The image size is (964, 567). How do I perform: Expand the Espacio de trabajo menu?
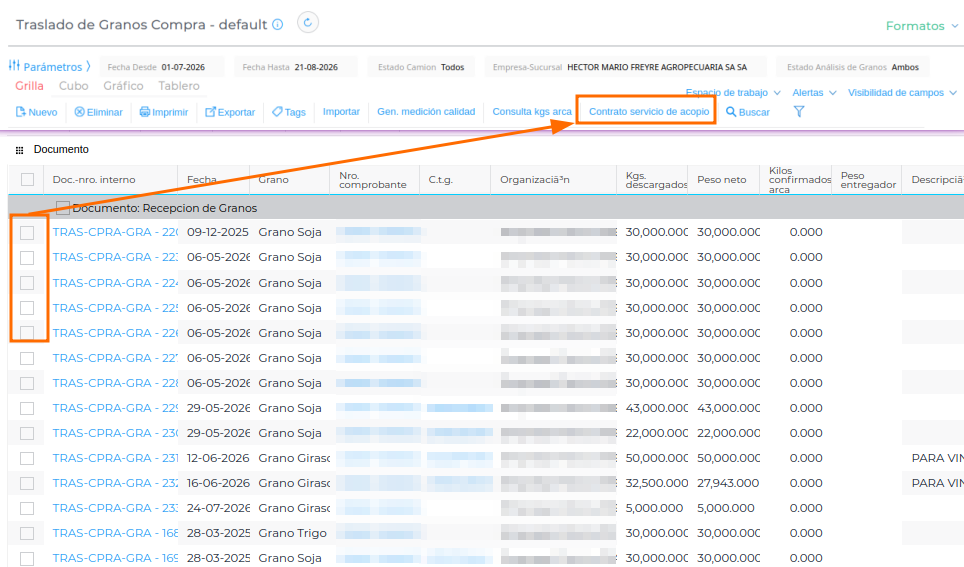tap(733, 92)
